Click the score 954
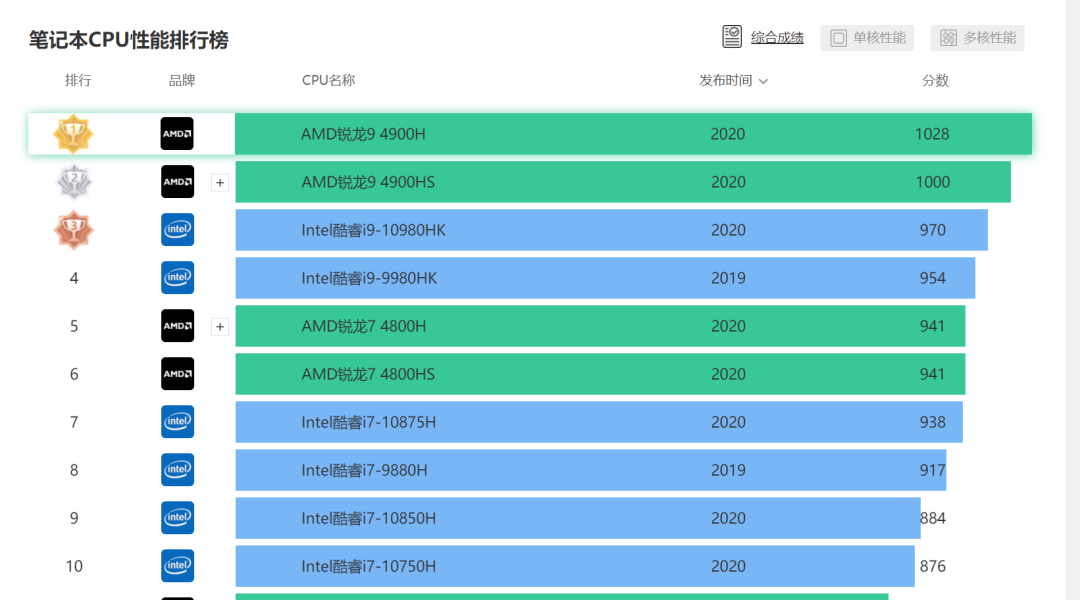Viewport: 1080px width, 600px height. pos(933,278)
